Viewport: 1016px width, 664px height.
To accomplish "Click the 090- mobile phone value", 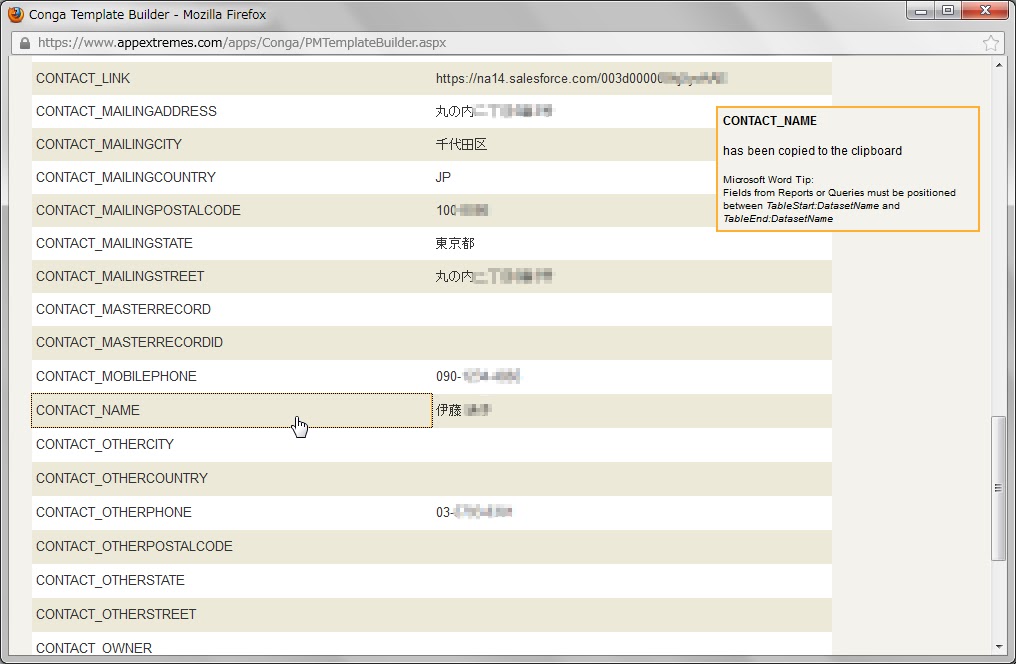I will (x=478, y=376).
